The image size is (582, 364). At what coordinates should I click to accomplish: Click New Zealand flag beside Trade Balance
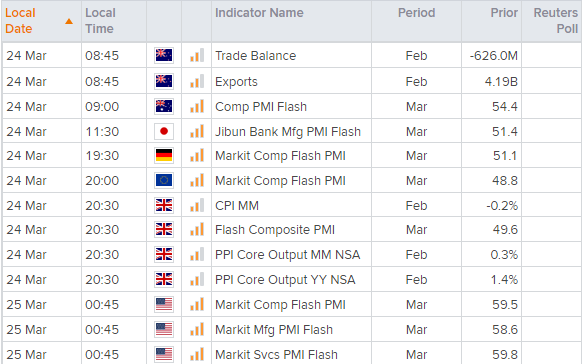[164, 55]
